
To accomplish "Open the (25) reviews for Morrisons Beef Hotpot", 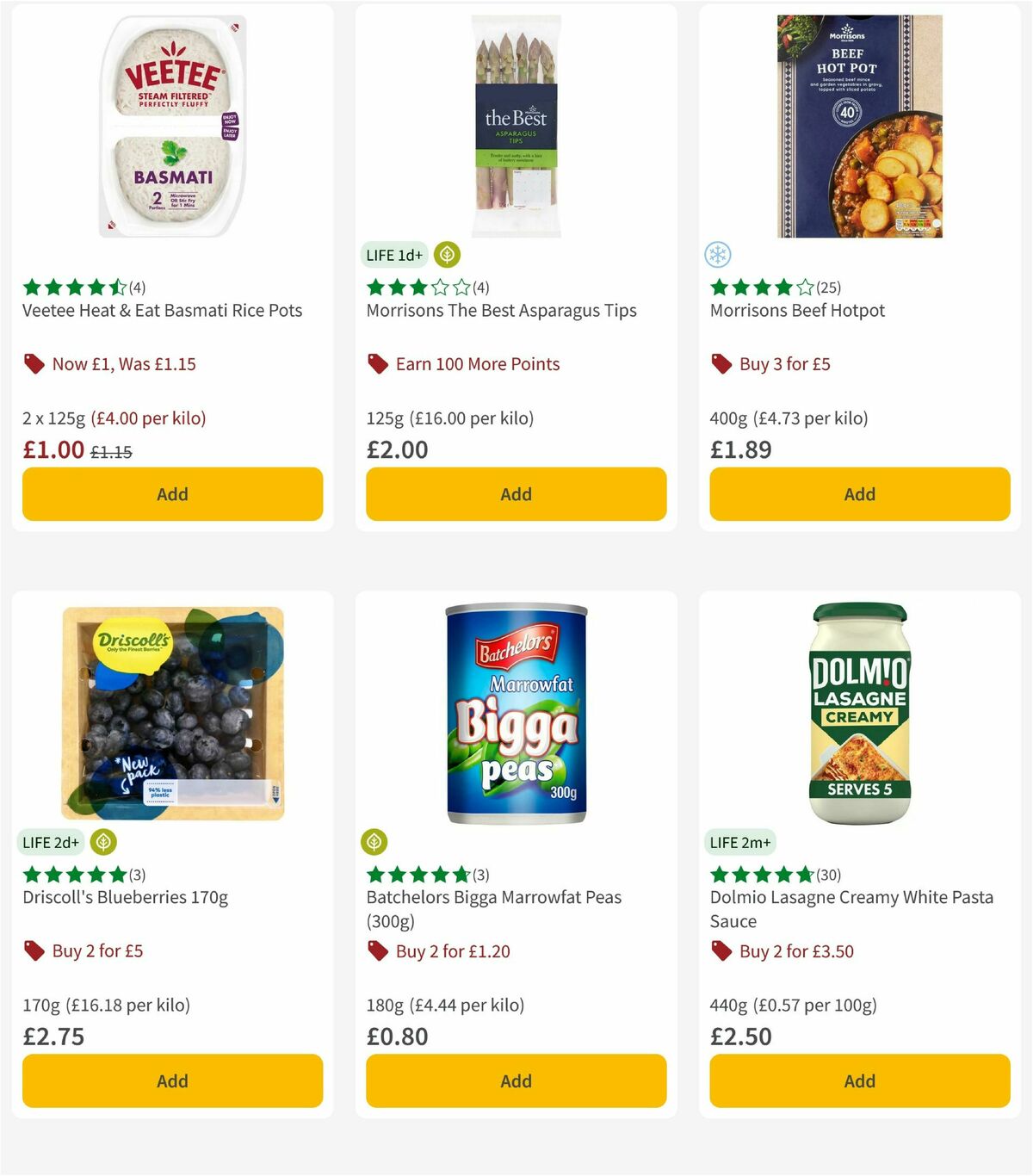I will coord(830,288).
